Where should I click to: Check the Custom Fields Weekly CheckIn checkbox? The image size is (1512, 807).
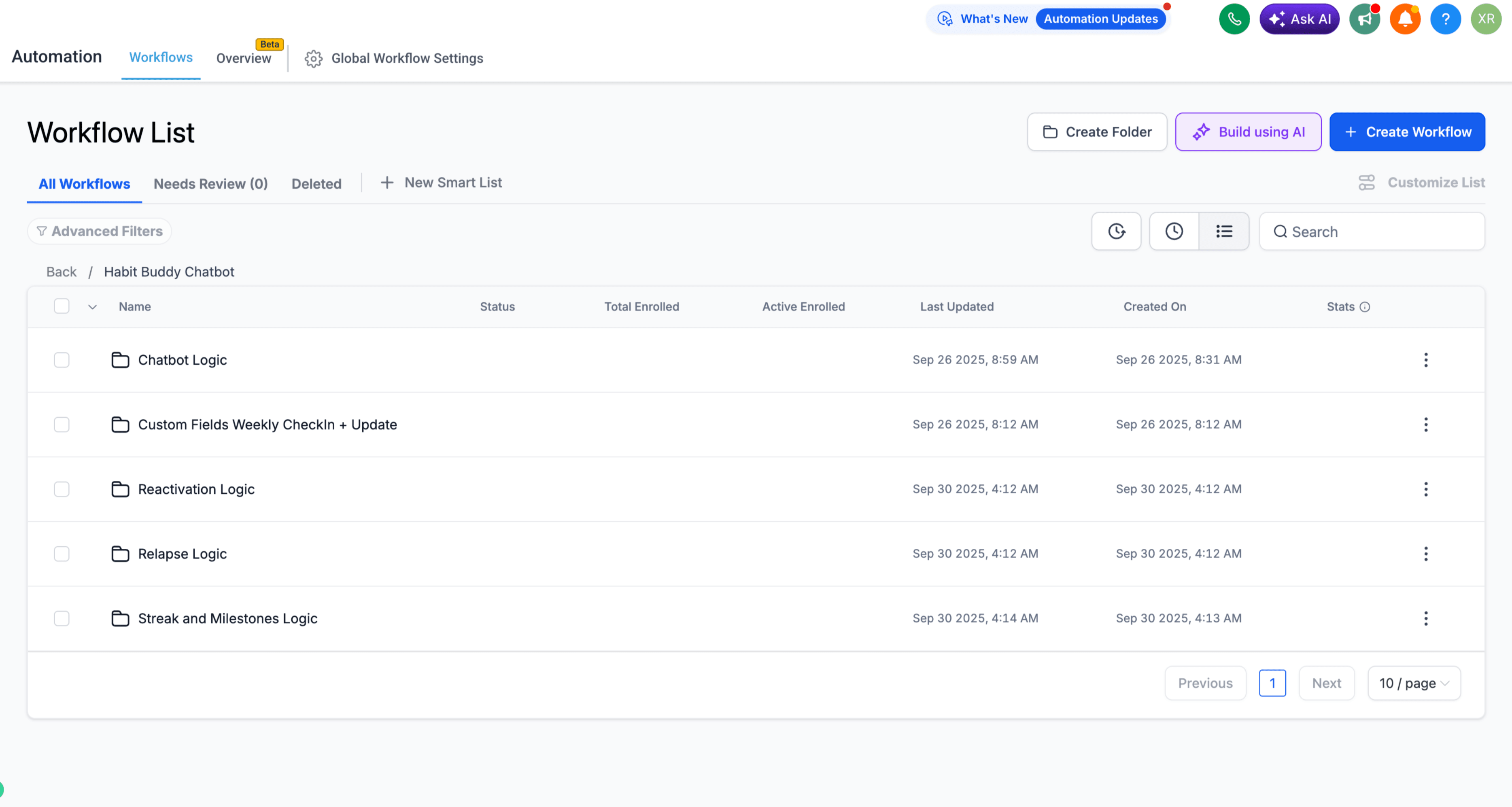62,424
